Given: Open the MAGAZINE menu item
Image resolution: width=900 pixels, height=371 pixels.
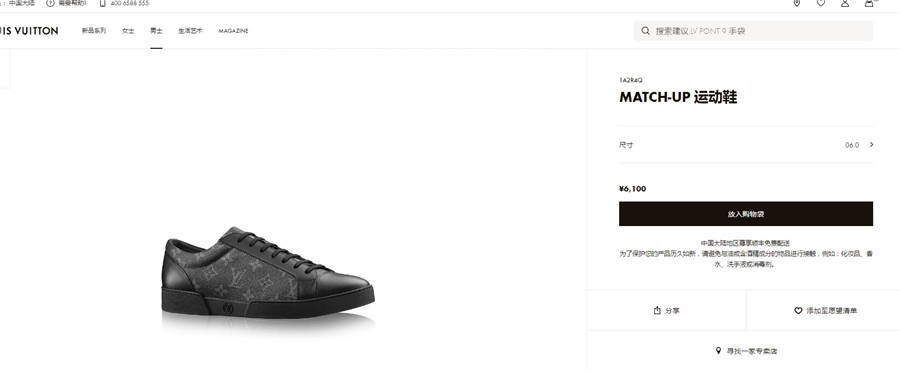Looking at the screenshot, I should coord(233,31).
